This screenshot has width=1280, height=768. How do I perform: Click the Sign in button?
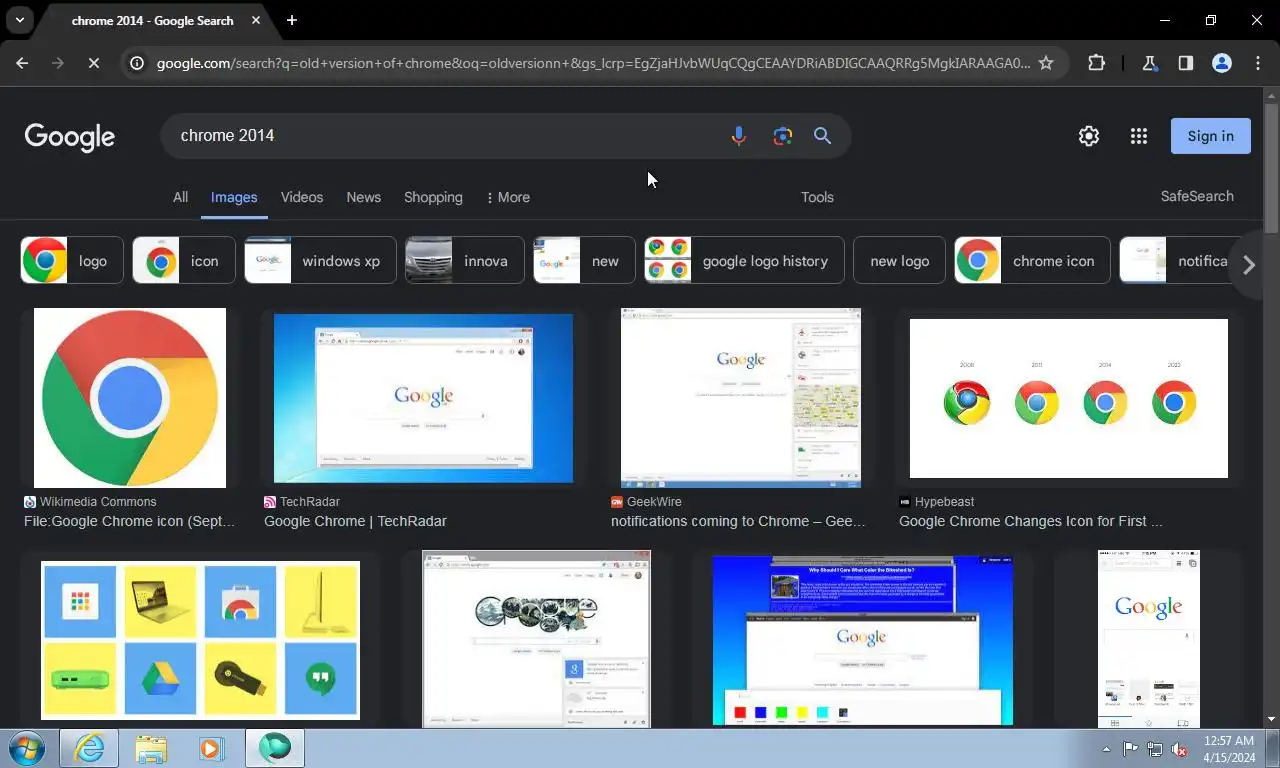[1210, 136]
